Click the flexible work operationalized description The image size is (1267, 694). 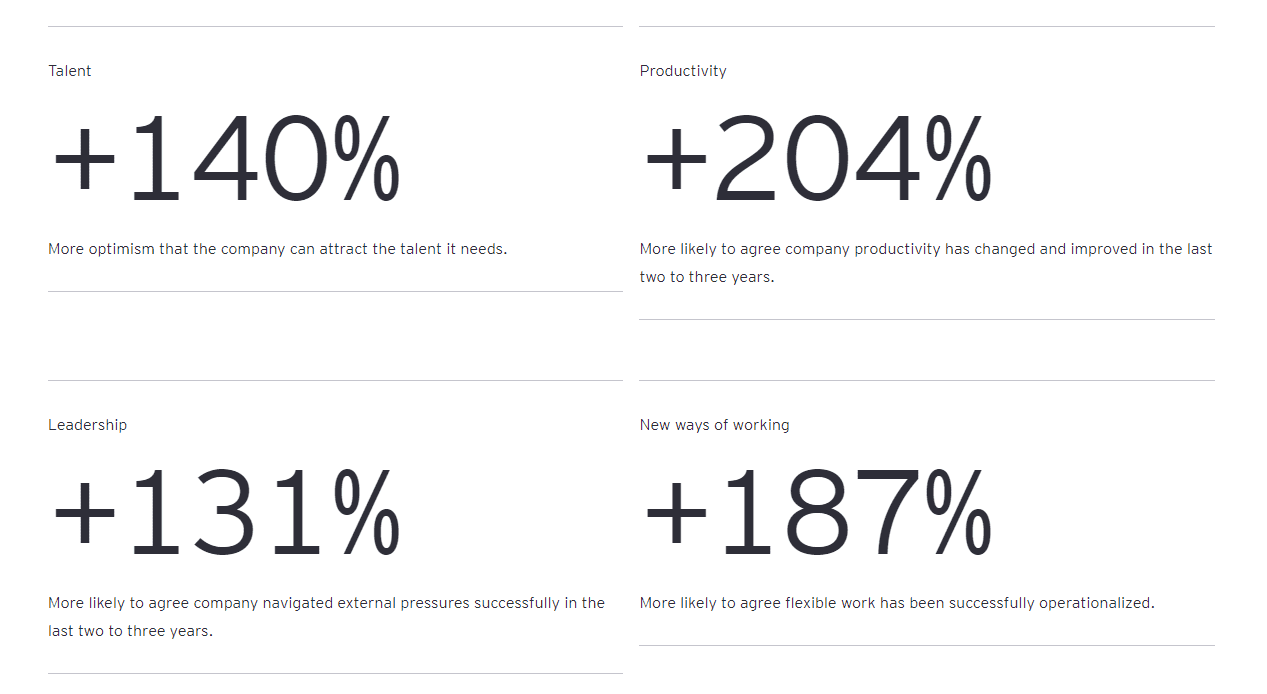click(x=897, y=603)
